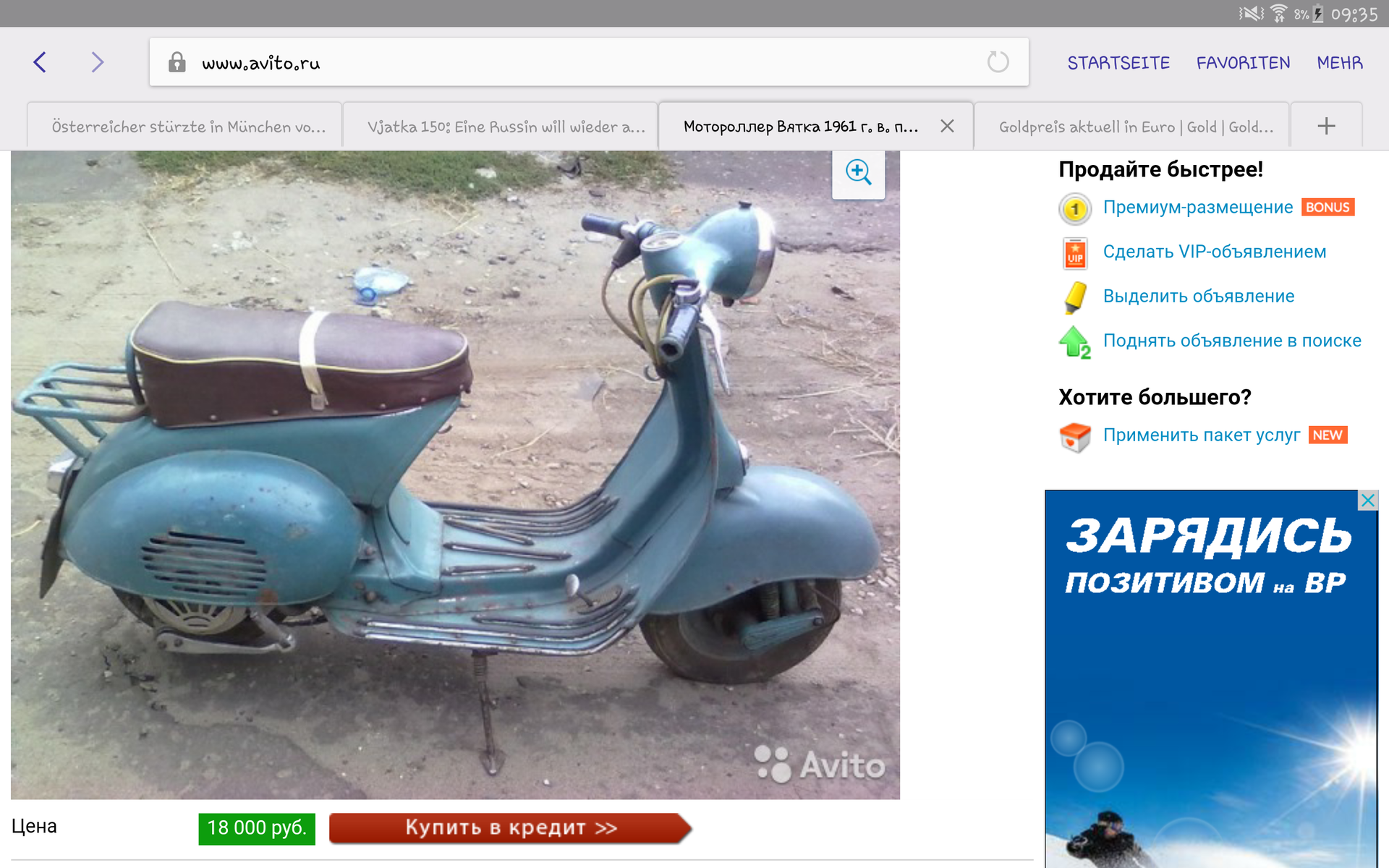The width and height of the screenshot is (1389, 868).
Task: Go to STARTSEITE
Action: pyautogui.click(x=1118, y=63)
